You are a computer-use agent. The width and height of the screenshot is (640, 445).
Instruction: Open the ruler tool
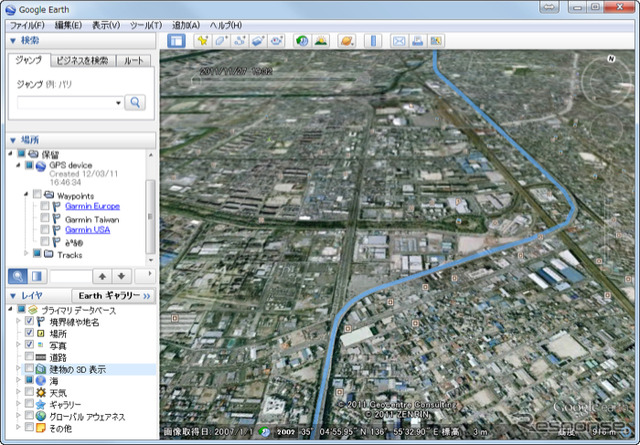[x=373, y=41]
